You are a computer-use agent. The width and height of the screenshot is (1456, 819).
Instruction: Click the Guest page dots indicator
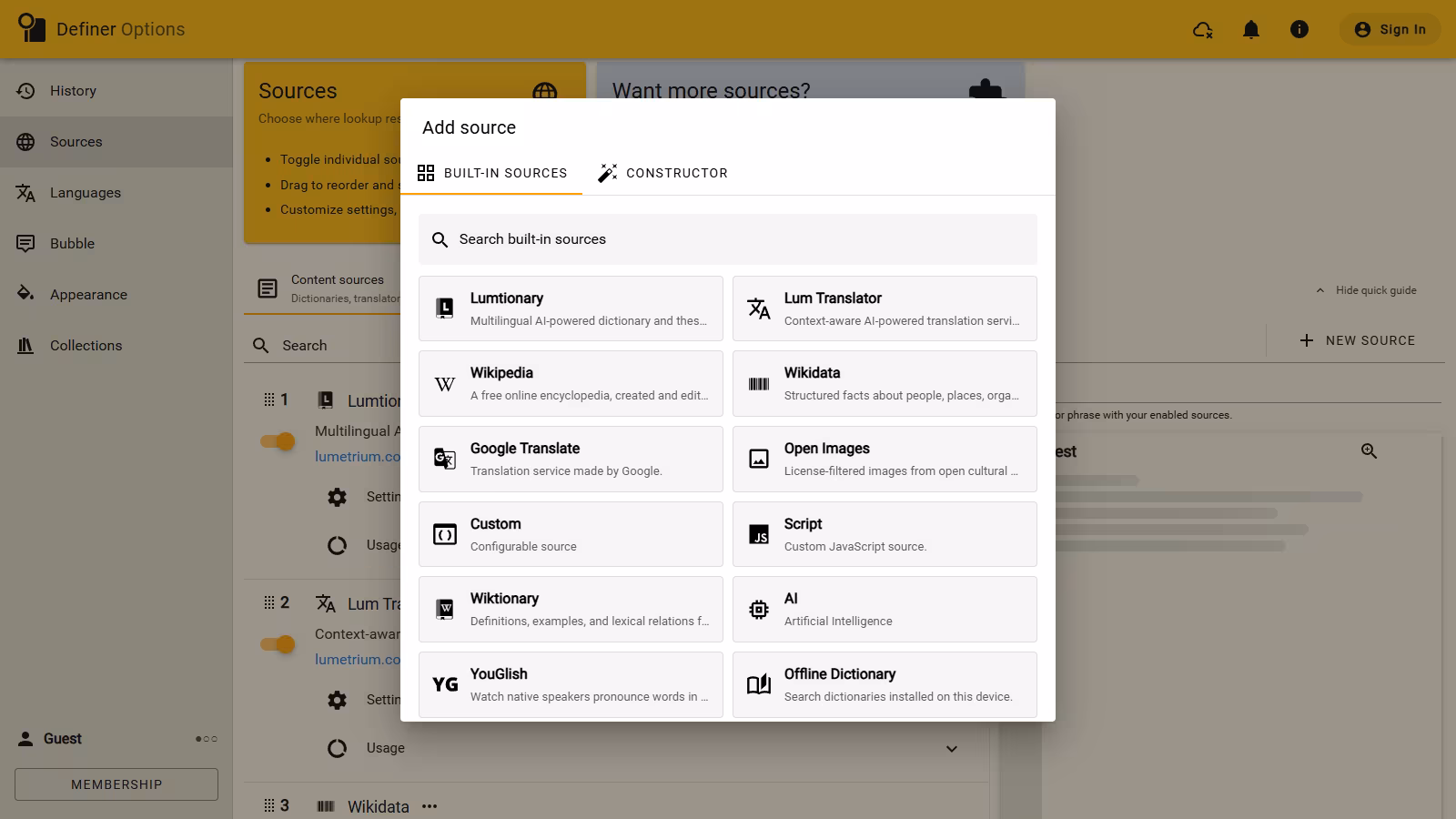(207, 739)
